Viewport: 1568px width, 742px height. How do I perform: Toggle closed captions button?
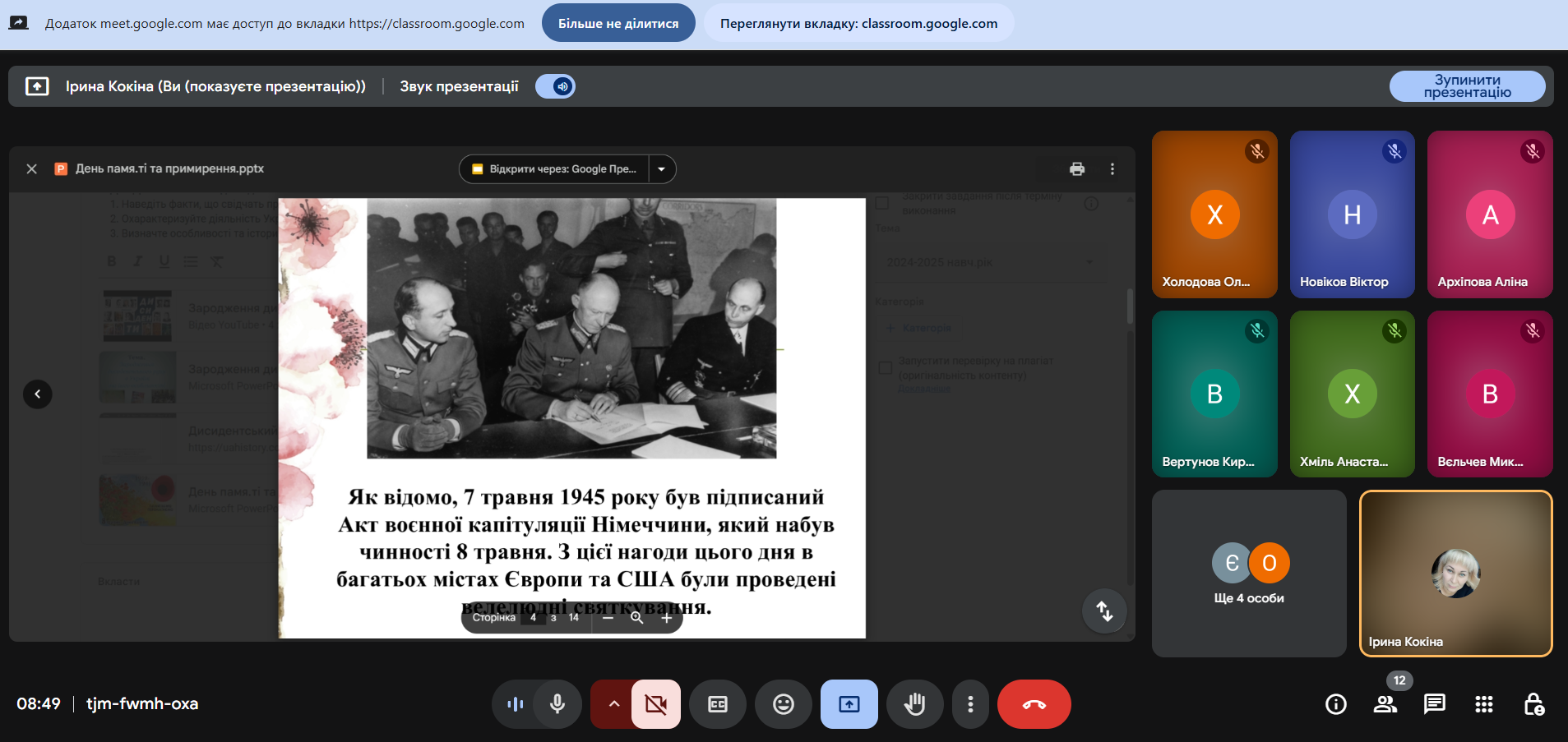717,704
